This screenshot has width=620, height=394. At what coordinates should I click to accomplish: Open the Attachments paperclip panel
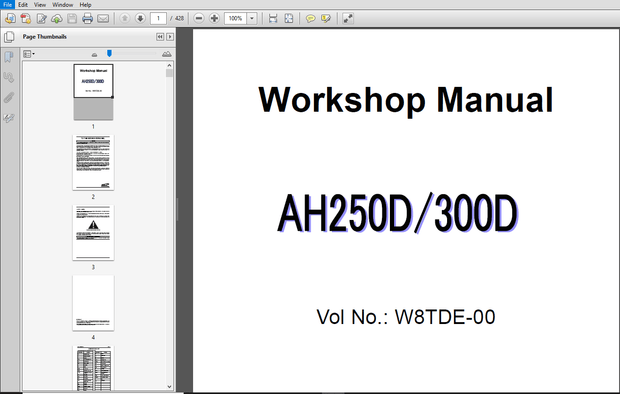click(x=9, y=97)
